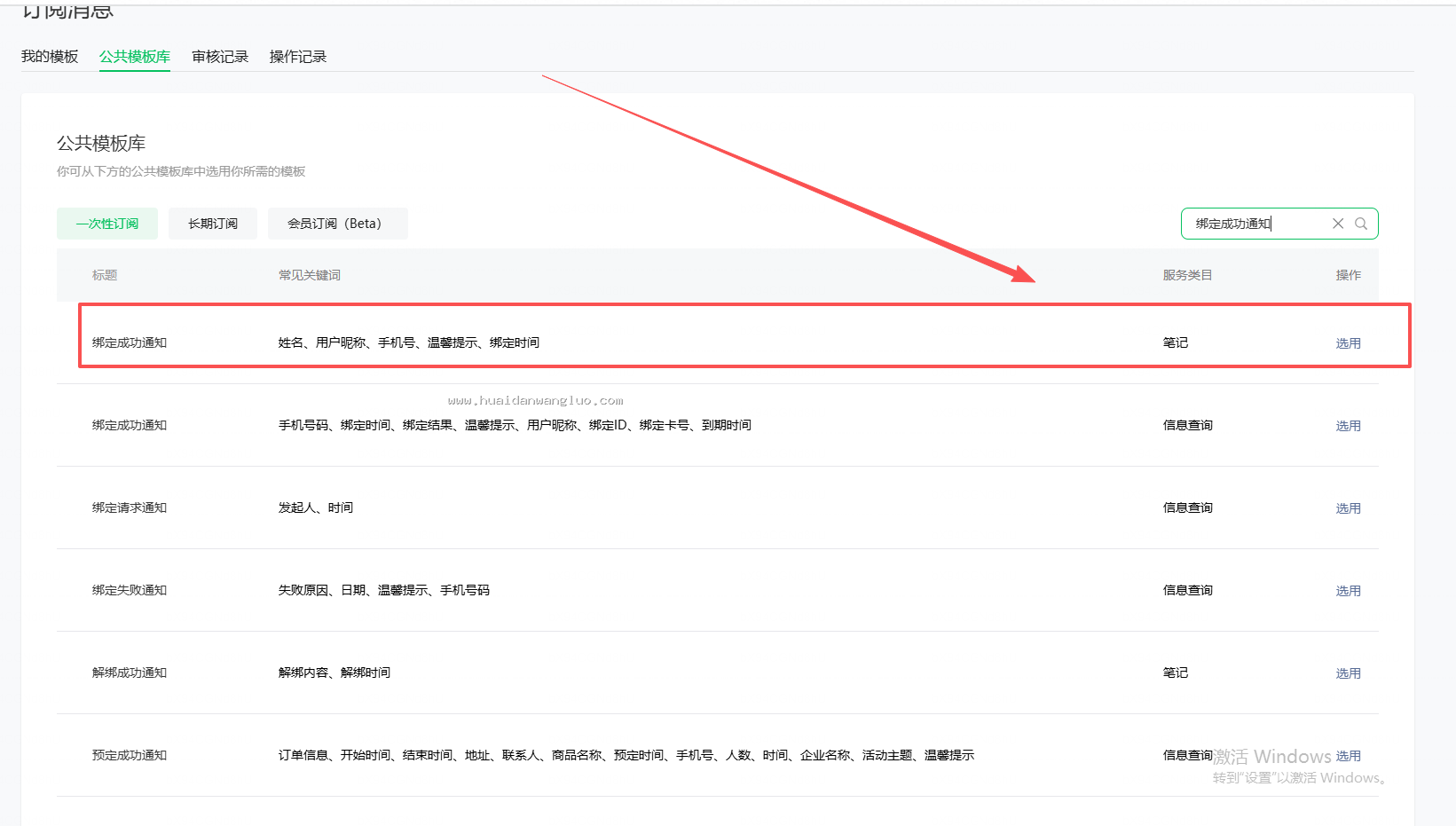Click the 常见关键词 column header

click(x=310, y=275)
